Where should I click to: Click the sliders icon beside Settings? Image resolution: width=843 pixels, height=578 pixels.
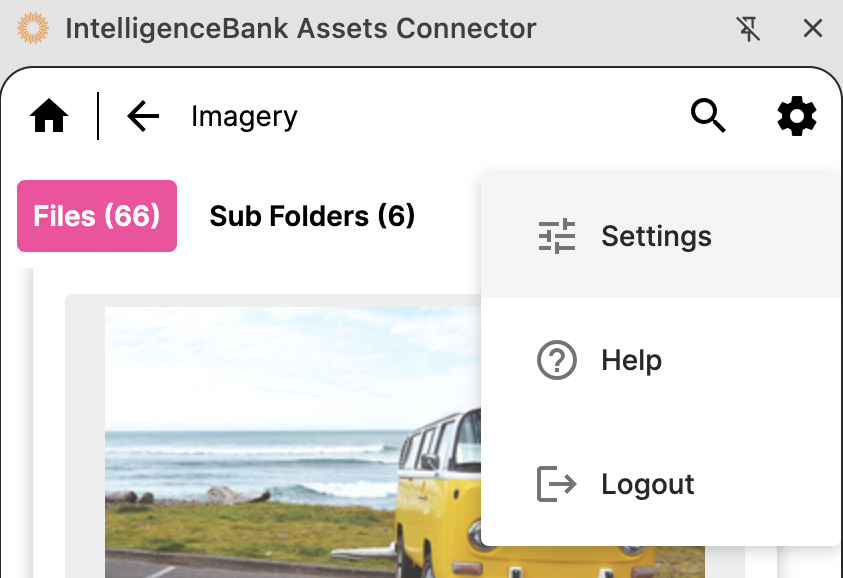pyautogui.click(x=557, y=236)
